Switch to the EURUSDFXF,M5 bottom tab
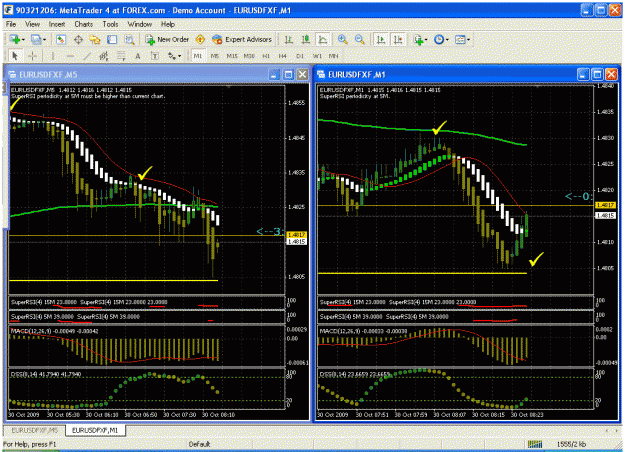The image size is (625, 452). point(34,430)
